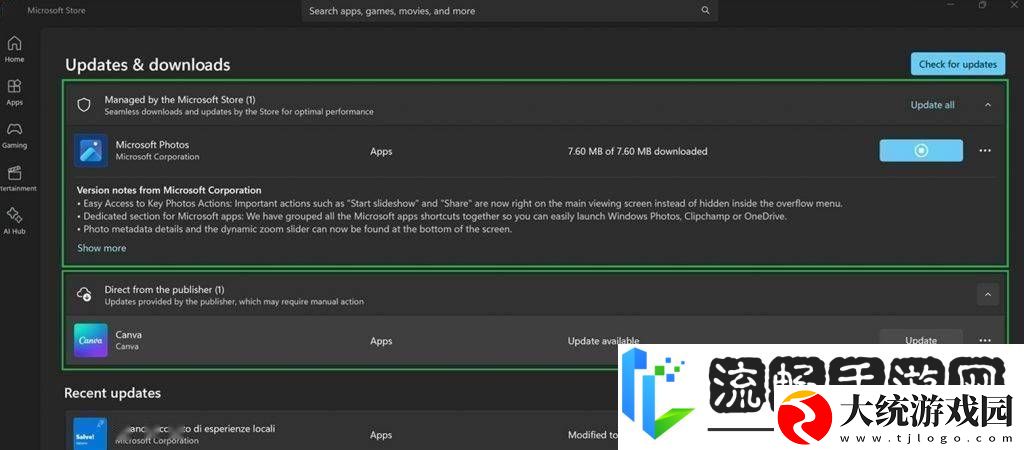Click the Updates & downloads heading
This screenshot has width=1024, height=450.
point(148,65)
